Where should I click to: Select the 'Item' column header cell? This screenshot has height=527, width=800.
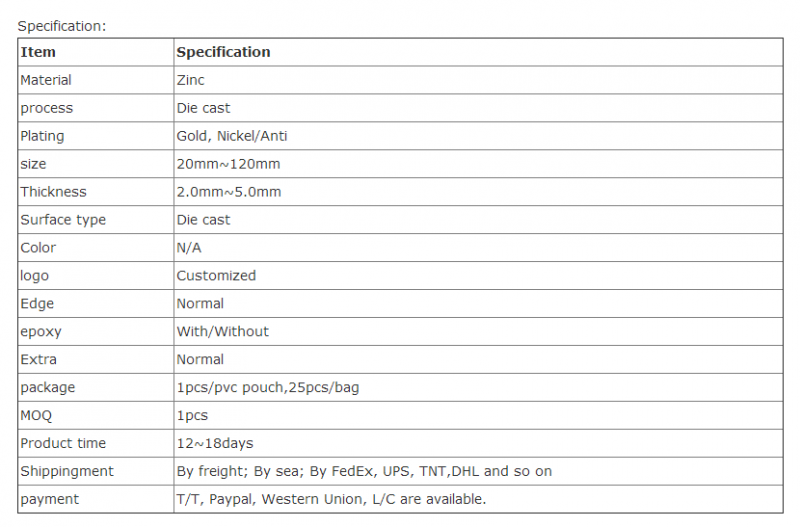pyautogui.click(x=96, y=52)
